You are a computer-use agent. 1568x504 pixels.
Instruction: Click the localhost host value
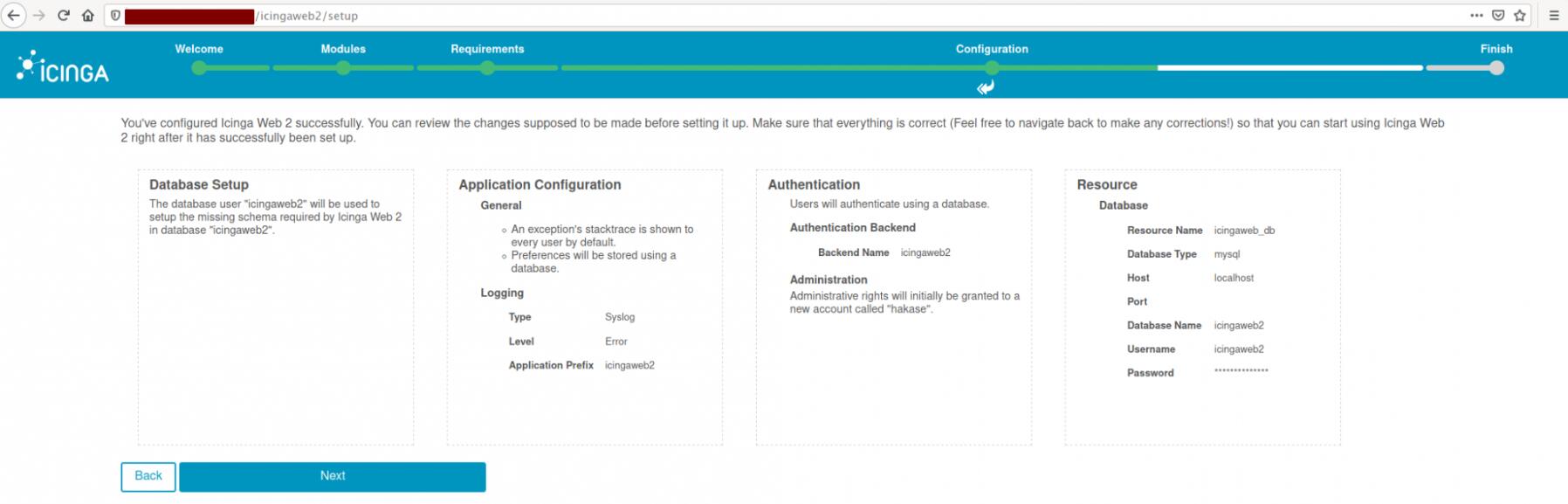point(1234,278)
